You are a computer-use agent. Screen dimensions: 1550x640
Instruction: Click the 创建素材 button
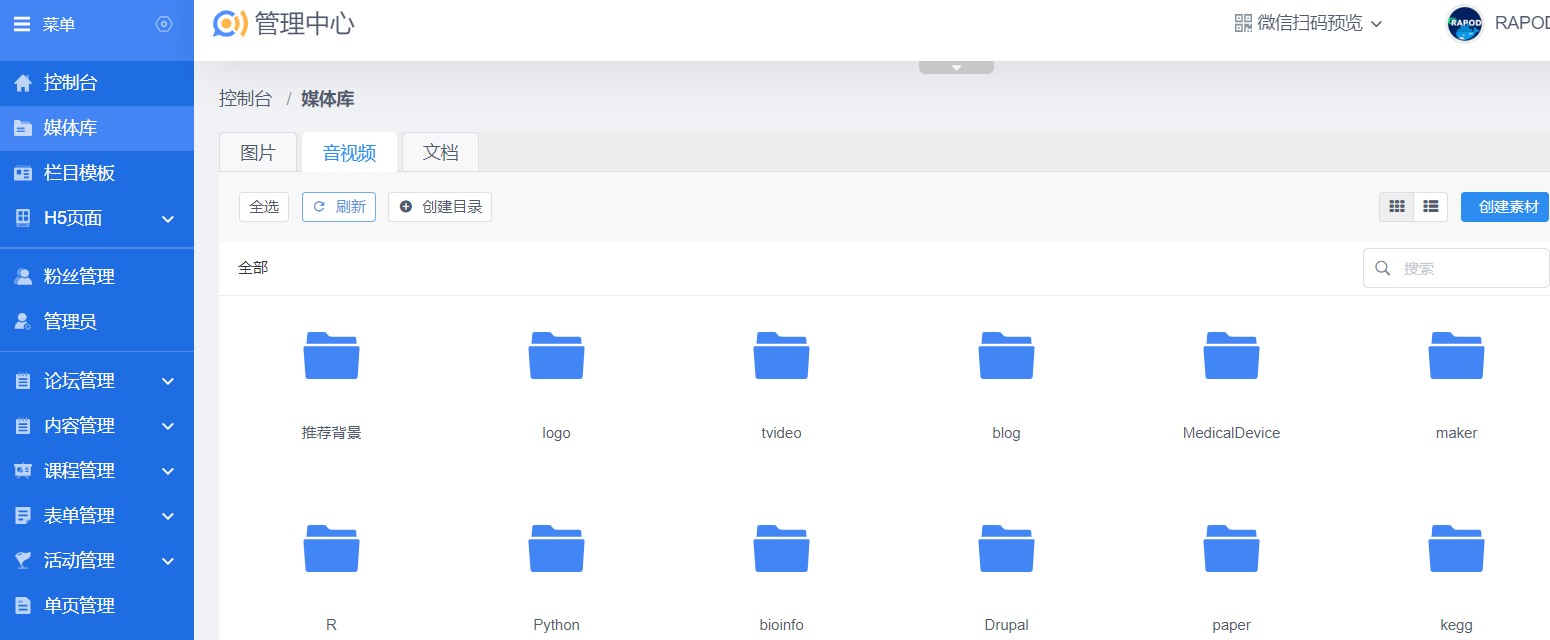pos(1506,207)
